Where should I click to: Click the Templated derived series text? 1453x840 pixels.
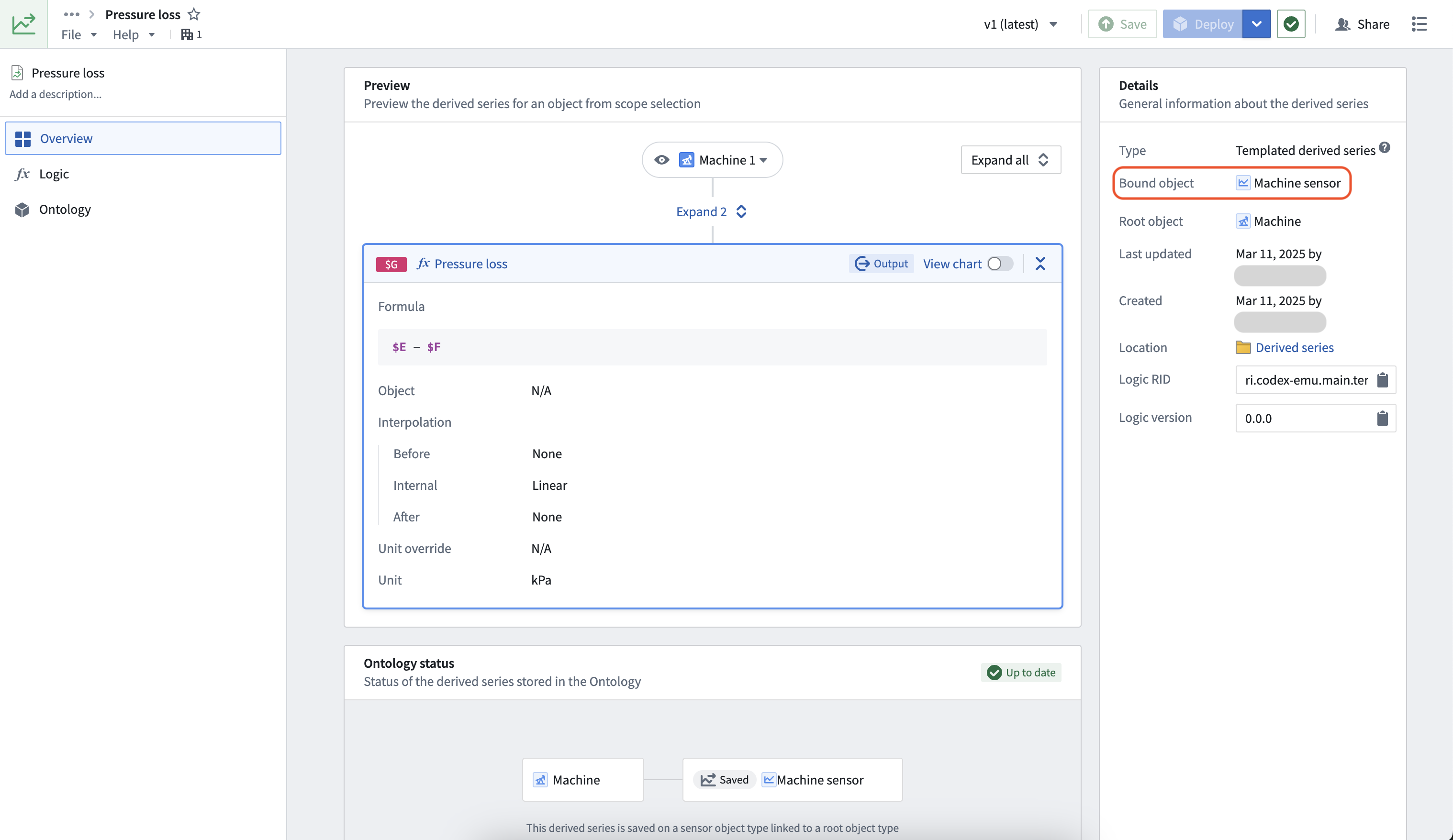tap(1306, 150)
